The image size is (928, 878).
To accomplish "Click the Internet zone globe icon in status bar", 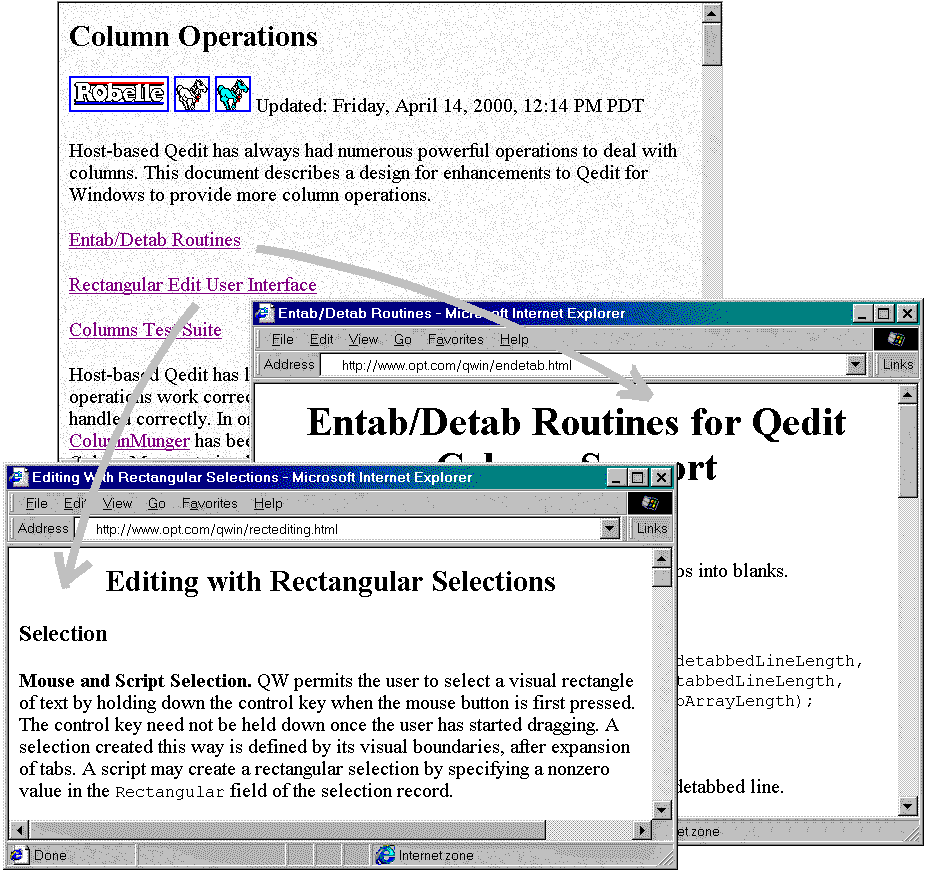I will (x=386, y=855).
